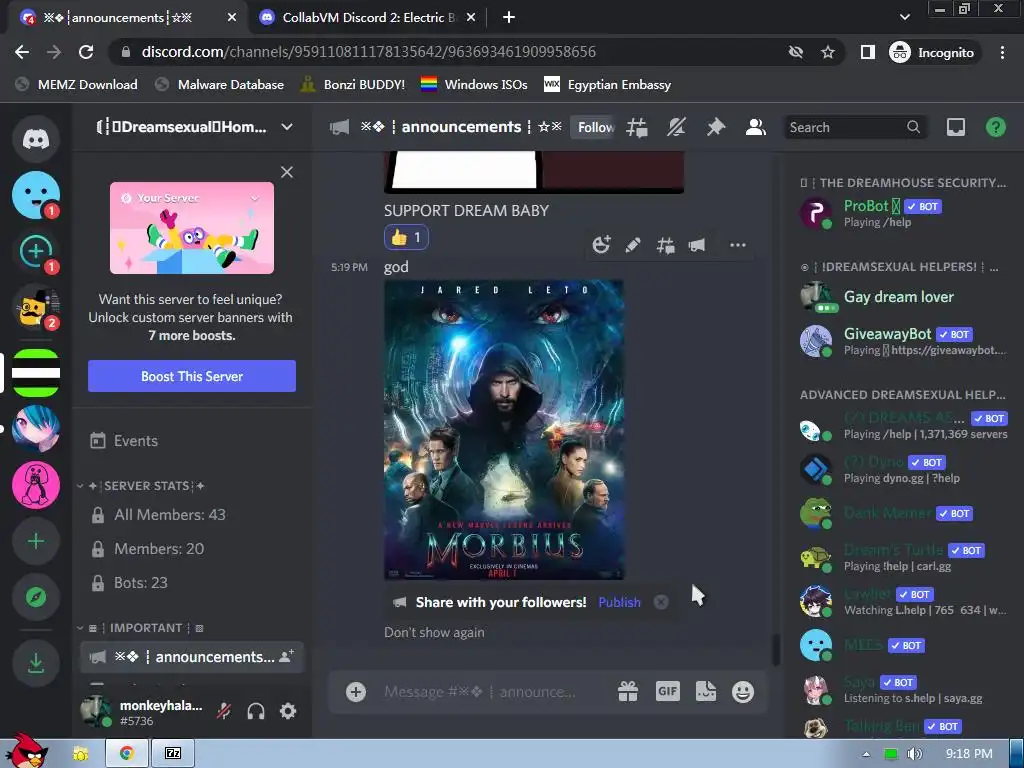Expand the Dreamsexual server name dropdown

coord(287,127)
